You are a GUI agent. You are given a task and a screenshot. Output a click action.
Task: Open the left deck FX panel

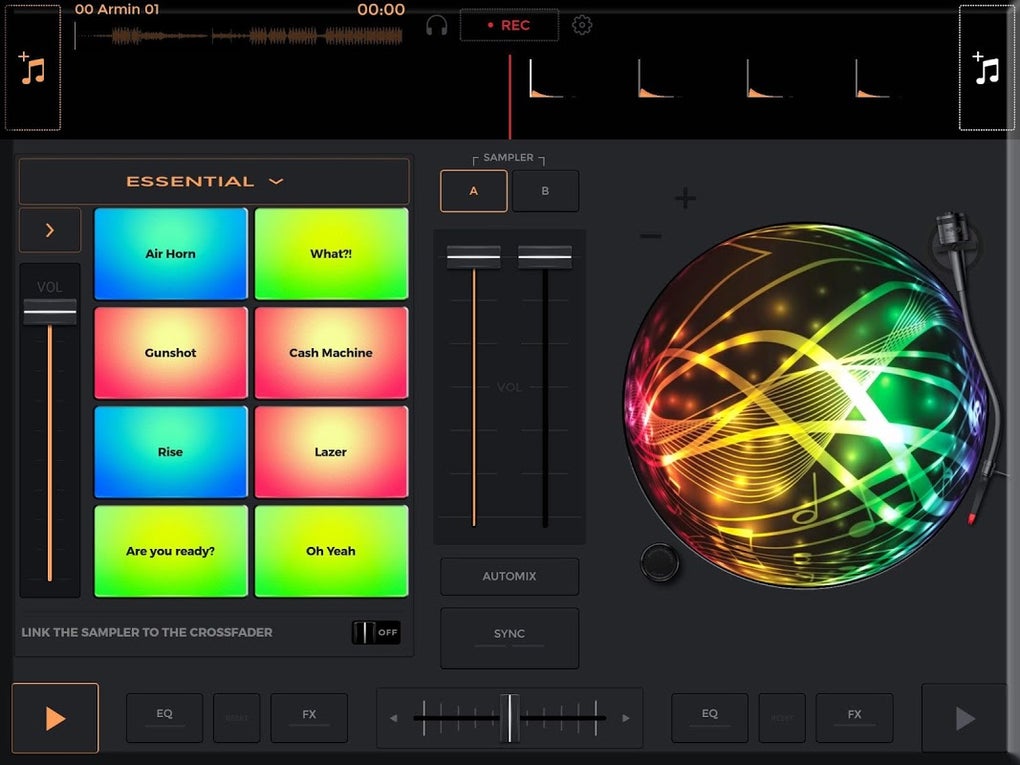click(309, 718)
